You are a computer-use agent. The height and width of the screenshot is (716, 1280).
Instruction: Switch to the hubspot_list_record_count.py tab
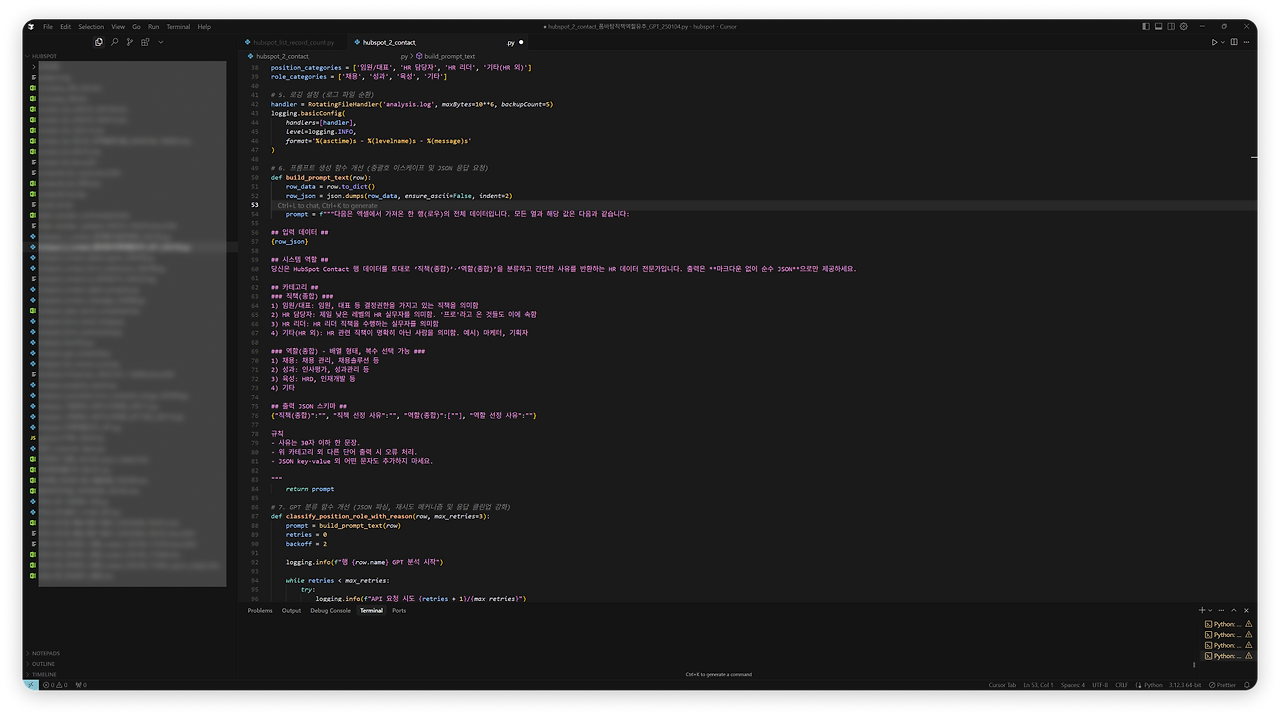tap(290, 42)
